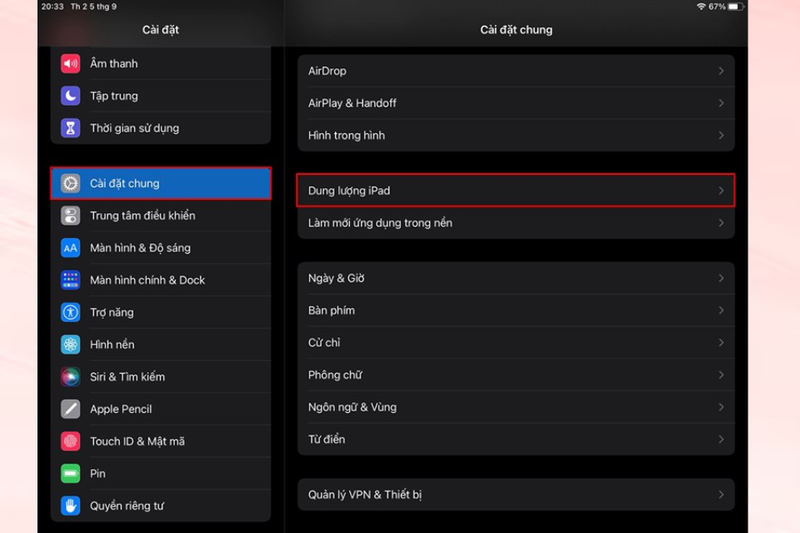Open AirPlay & Handoff chevron

721,103
